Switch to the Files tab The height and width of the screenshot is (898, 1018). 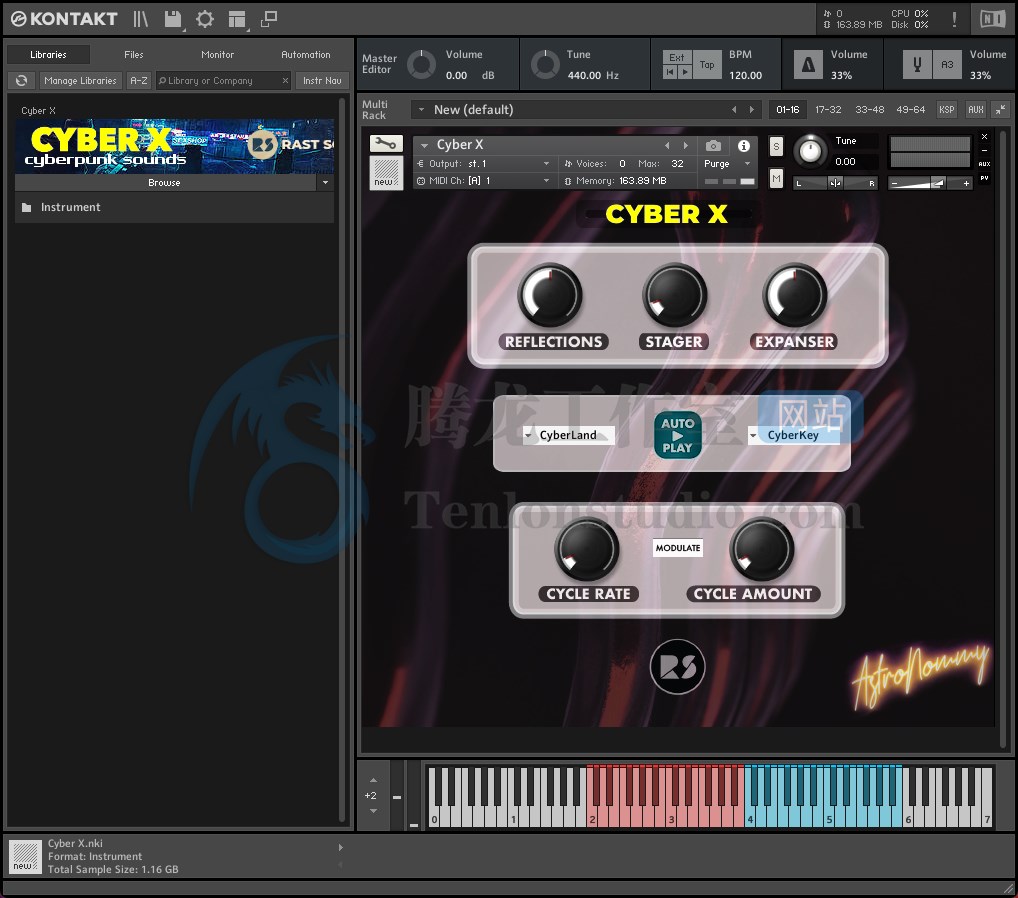coord(134,55)
